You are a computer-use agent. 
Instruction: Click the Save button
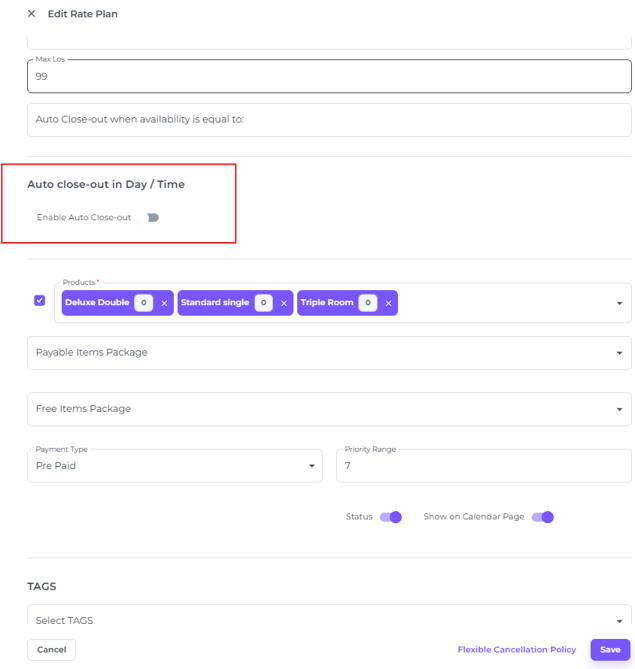(610, 650)
